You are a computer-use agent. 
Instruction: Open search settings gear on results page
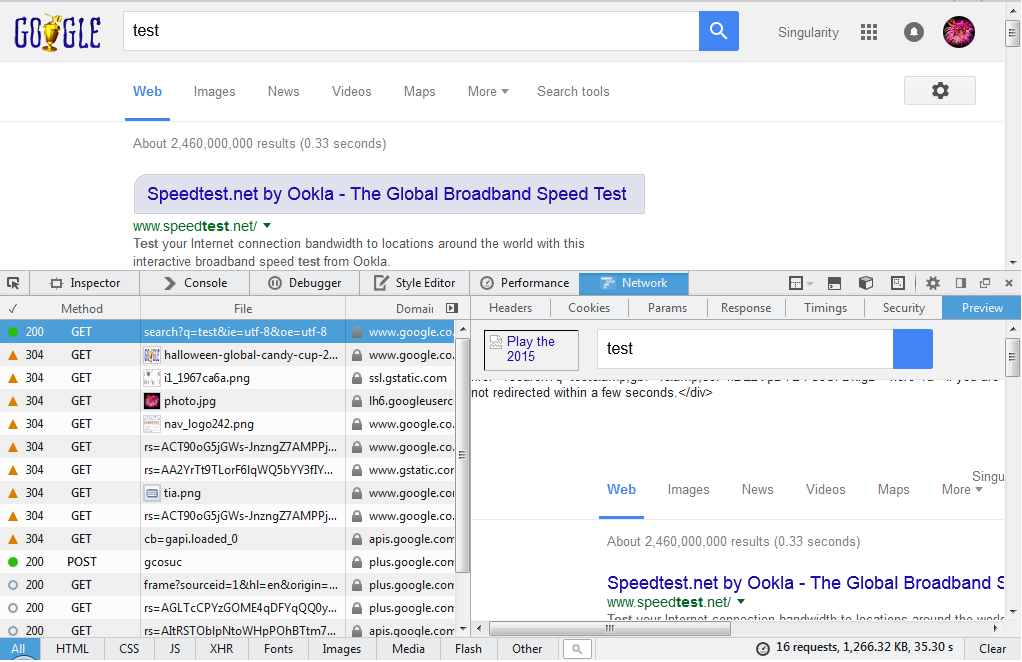(939, 91)
